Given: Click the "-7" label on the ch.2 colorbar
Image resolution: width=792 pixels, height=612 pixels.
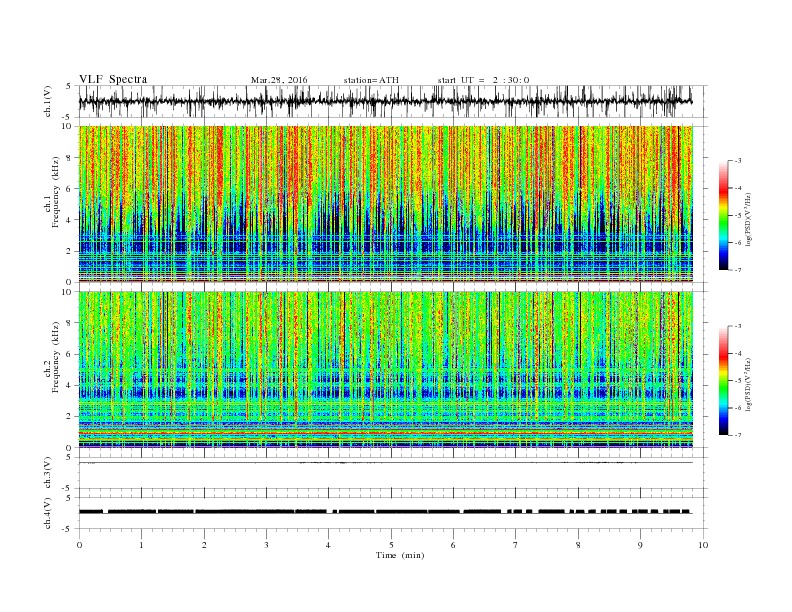Looking at the screenshot, I should pyautogui.click(x=738, y=435).
